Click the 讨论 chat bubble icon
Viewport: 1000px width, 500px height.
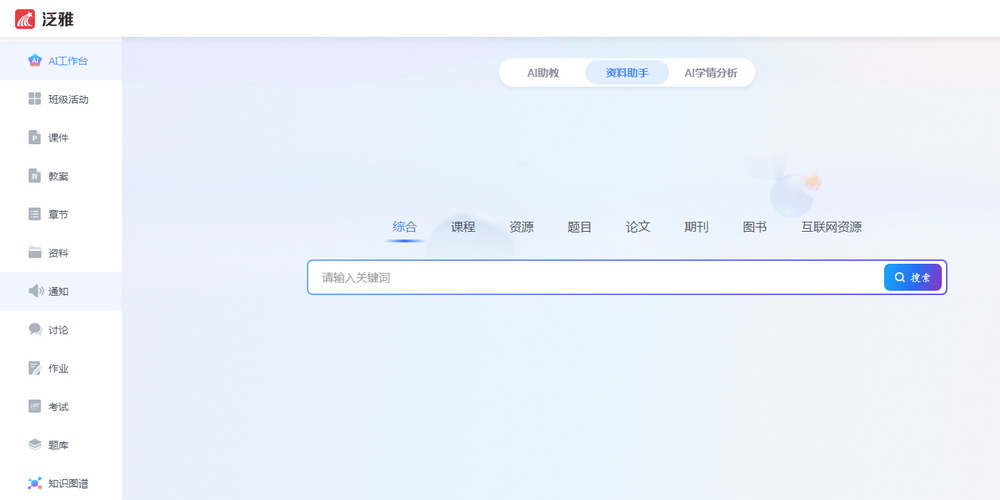(x=35, y=330)
